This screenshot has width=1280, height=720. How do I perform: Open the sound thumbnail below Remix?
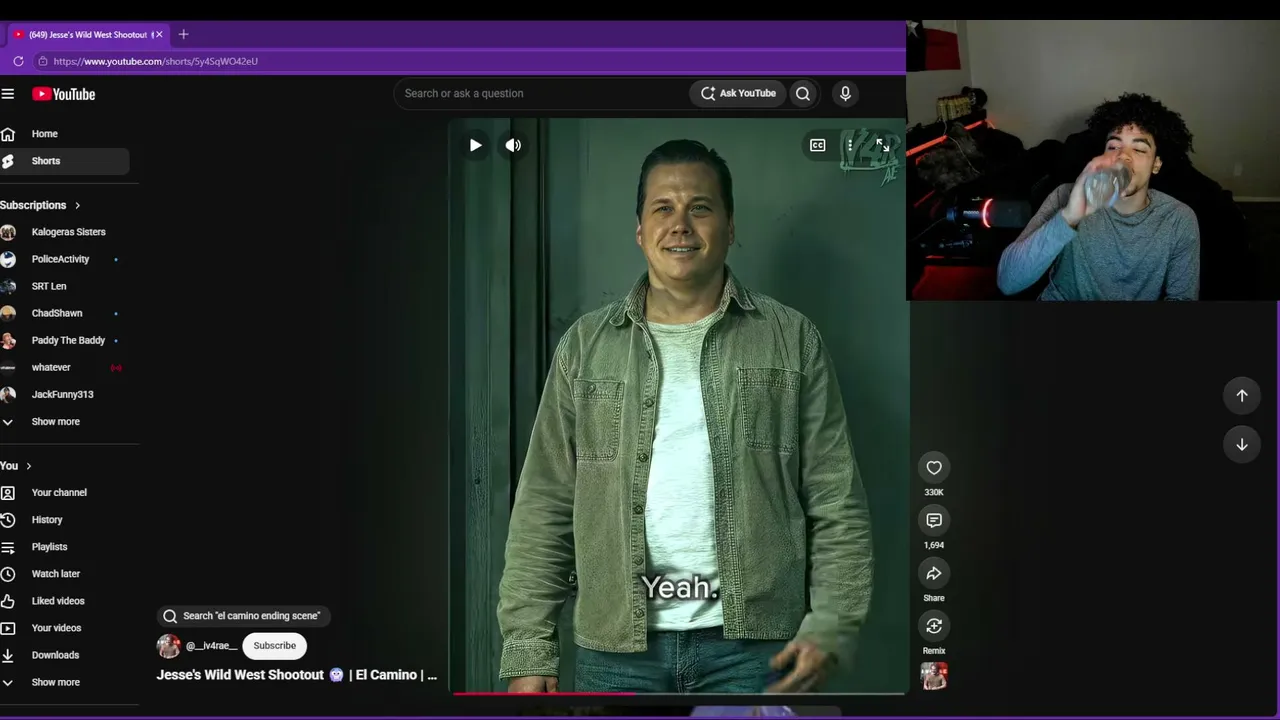click(934, 677)
